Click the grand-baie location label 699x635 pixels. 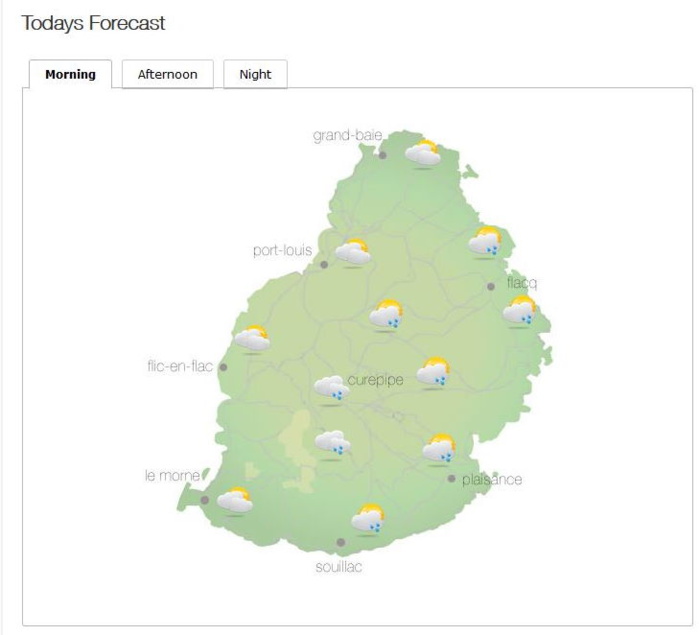coord(347,135)
